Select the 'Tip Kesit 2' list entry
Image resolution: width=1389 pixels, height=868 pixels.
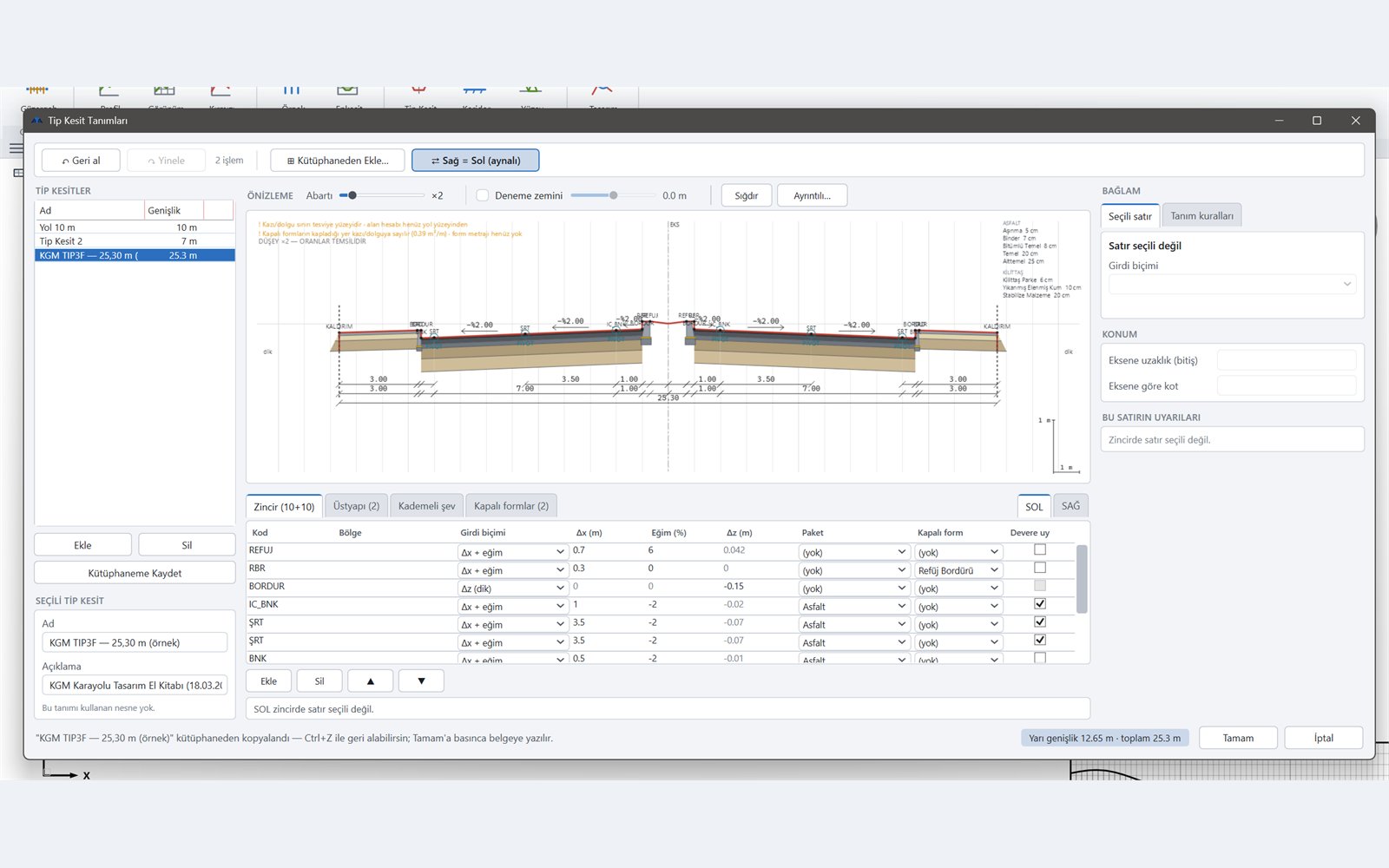135,241
